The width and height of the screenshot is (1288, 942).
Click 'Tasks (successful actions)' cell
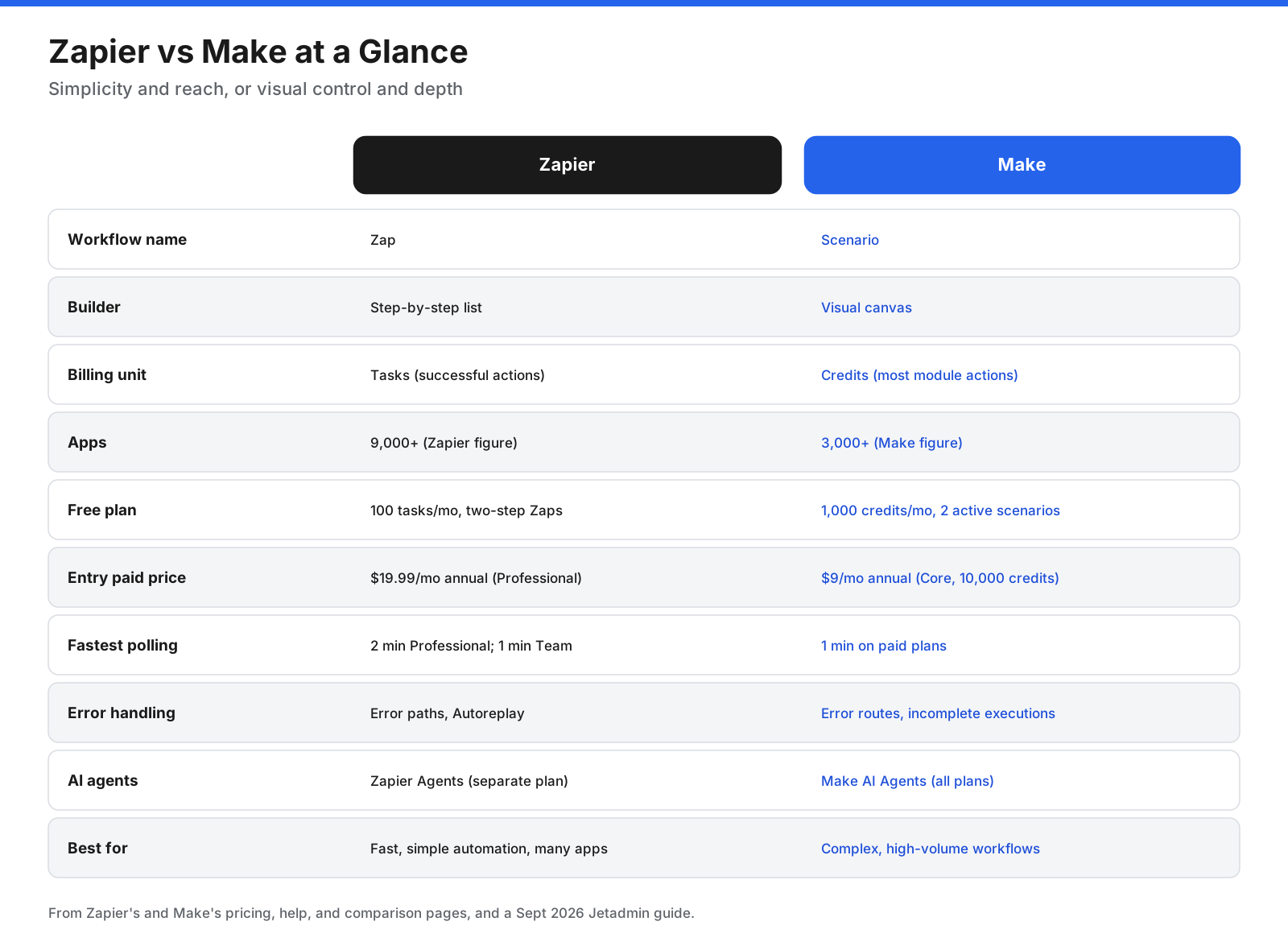457,375
